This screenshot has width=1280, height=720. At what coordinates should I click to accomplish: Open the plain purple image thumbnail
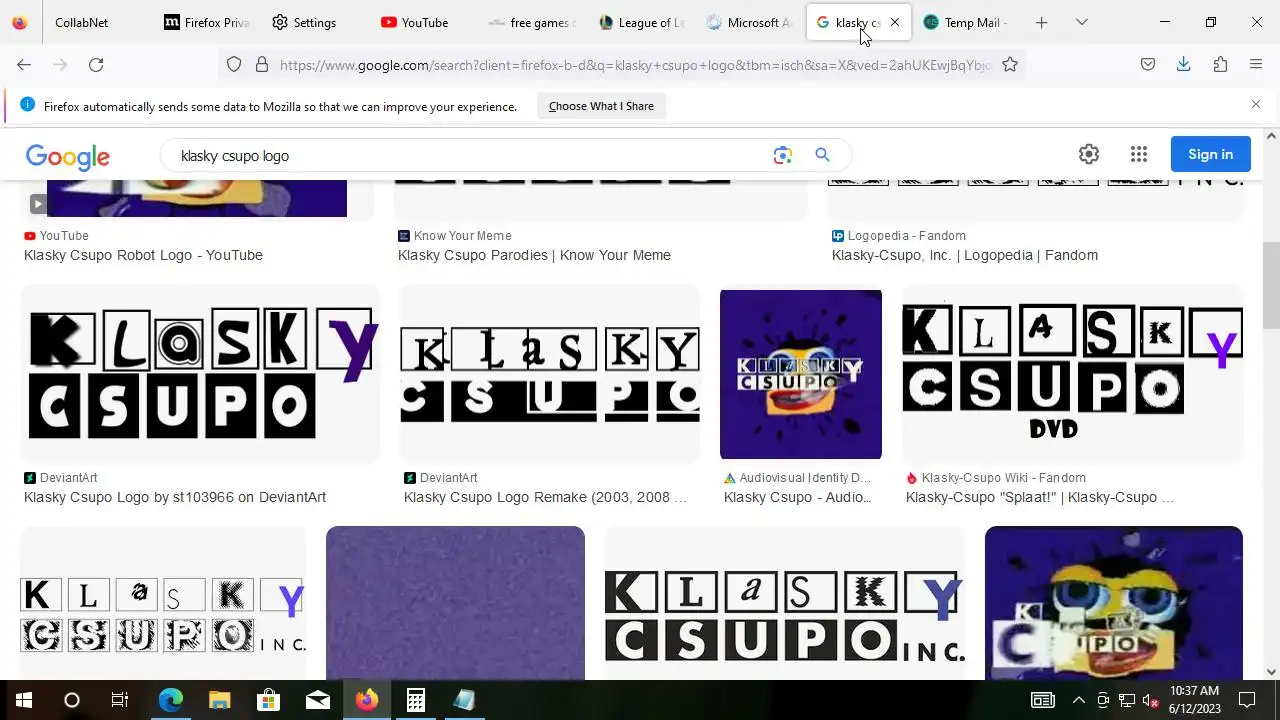coord(455,603)
